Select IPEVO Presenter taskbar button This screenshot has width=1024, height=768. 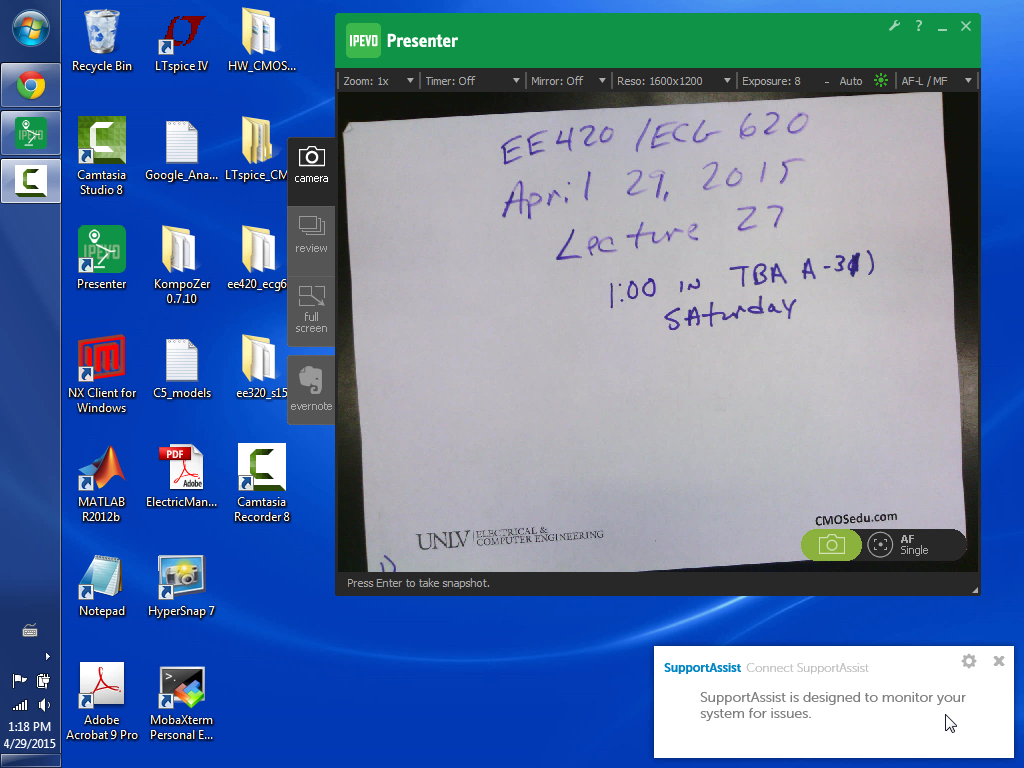coord(31,133)
